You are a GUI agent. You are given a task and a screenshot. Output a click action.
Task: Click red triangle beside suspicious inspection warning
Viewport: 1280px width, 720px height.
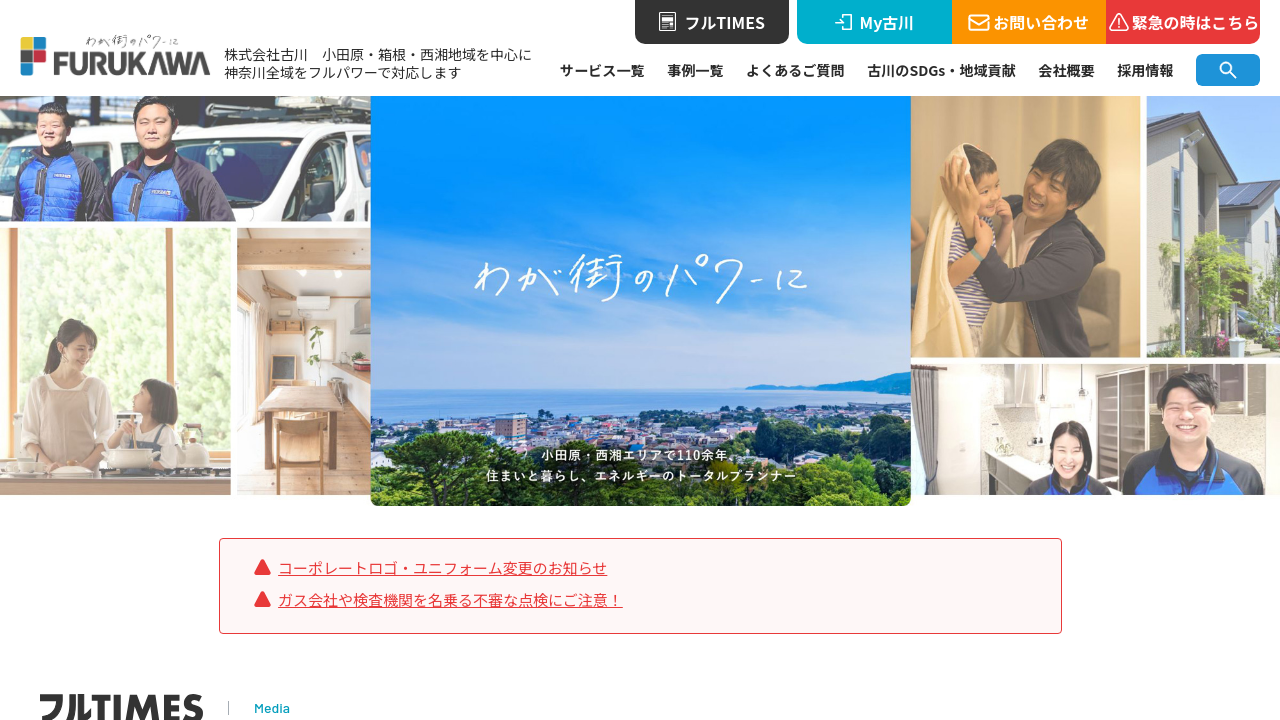tap(262, 599)
